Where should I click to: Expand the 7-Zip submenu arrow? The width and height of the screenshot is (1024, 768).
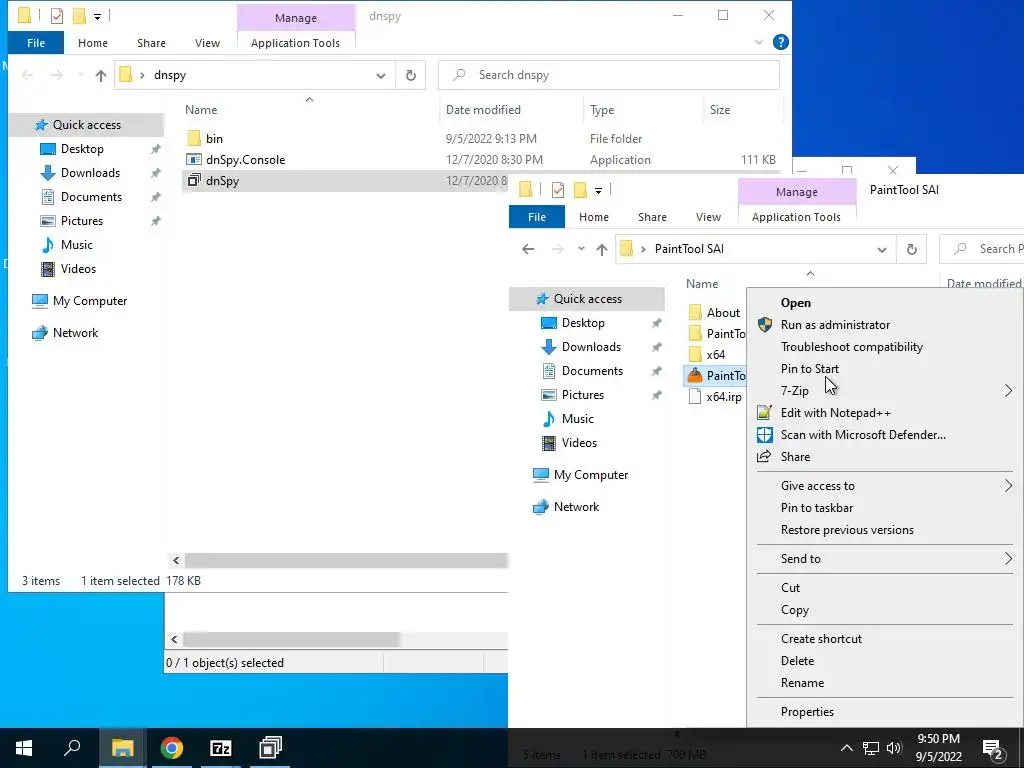pos(1008,391)
